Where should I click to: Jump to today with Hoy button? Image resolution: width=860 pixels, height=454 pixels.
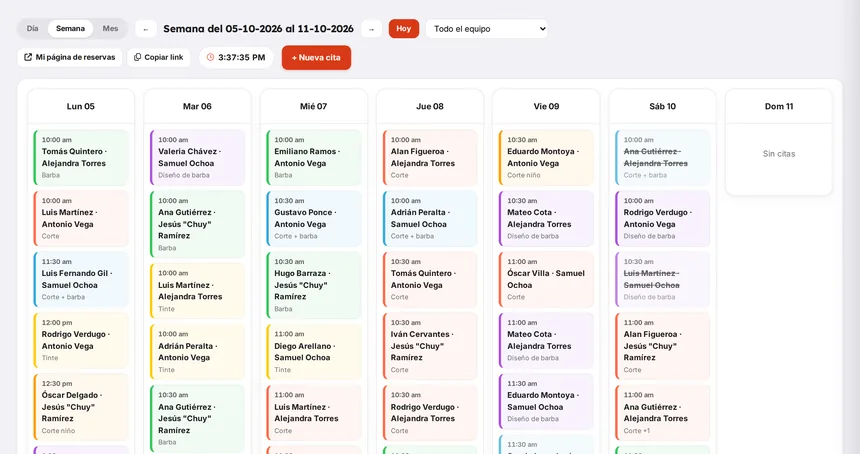(x=404, y=29)
